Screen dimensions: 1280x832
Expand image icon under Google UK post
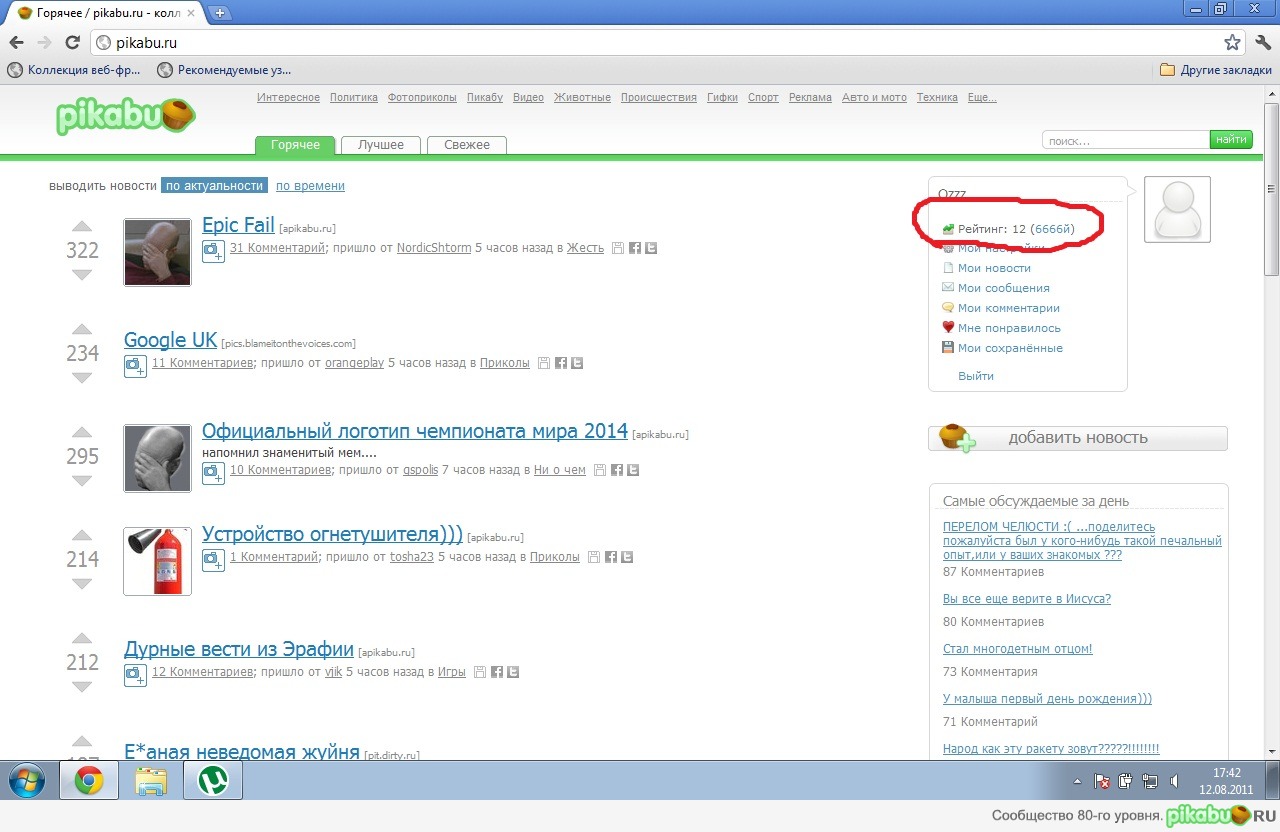point(135,366)
